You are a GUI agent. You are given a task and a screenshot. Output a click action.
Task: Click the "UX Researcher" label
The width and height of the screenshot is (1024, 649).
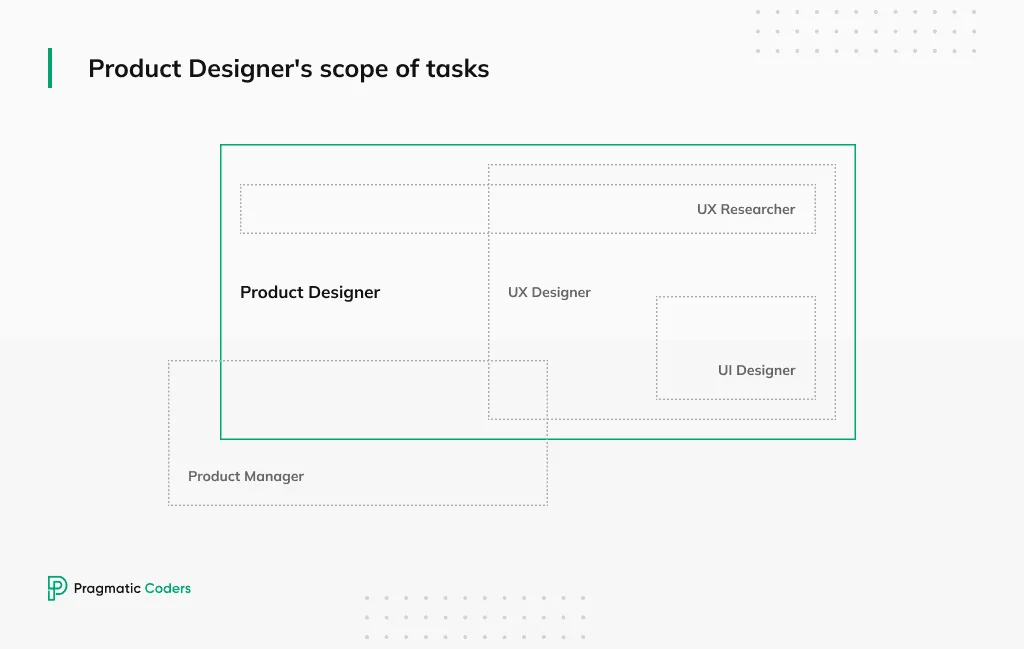click(746, 210)
